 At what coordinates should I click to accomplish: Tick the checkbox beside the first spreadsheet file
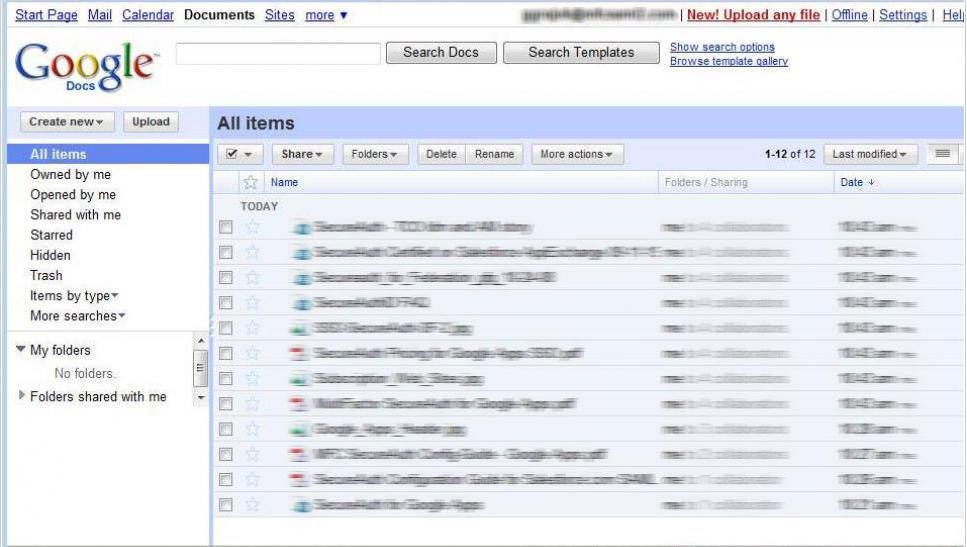click(x=226, y=328)
